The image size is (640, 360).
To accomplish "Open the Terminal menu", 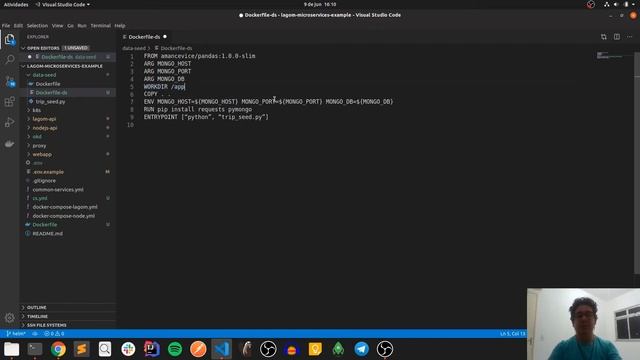I will 100,26.
